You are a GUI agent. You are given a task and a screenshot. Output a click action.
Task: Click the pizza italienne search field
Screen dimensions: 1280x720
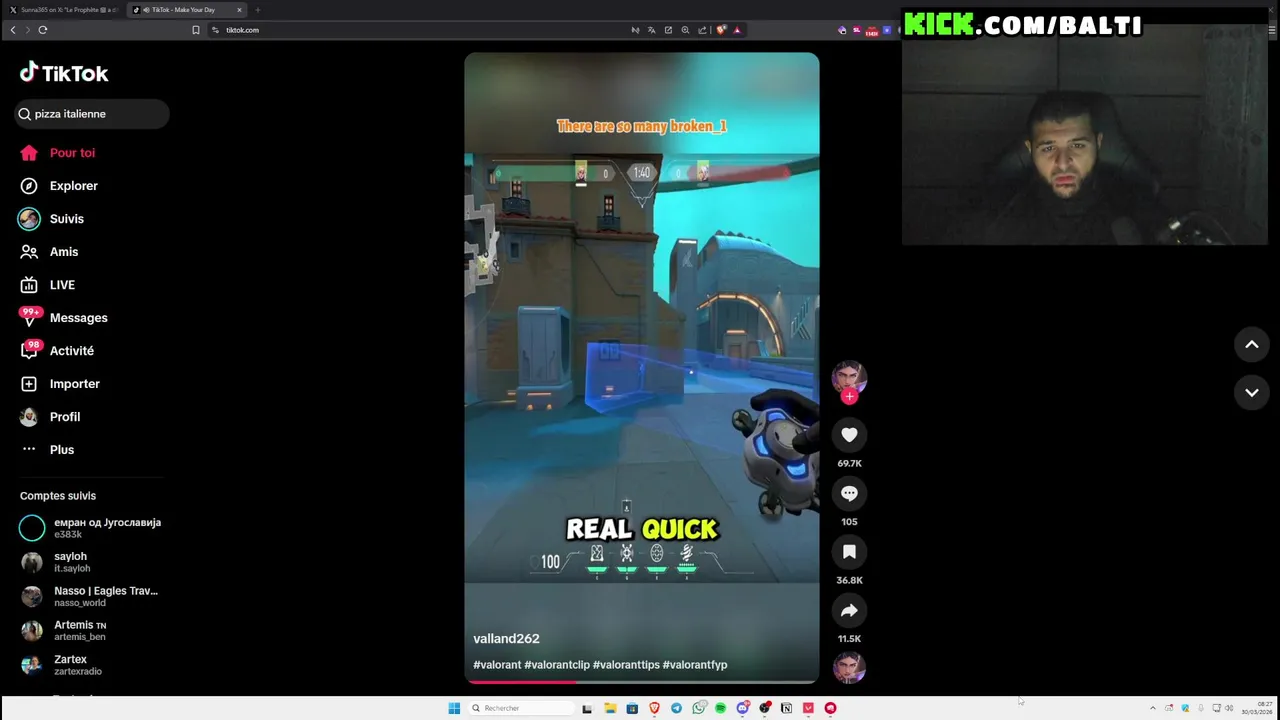(x=92, y=114)
